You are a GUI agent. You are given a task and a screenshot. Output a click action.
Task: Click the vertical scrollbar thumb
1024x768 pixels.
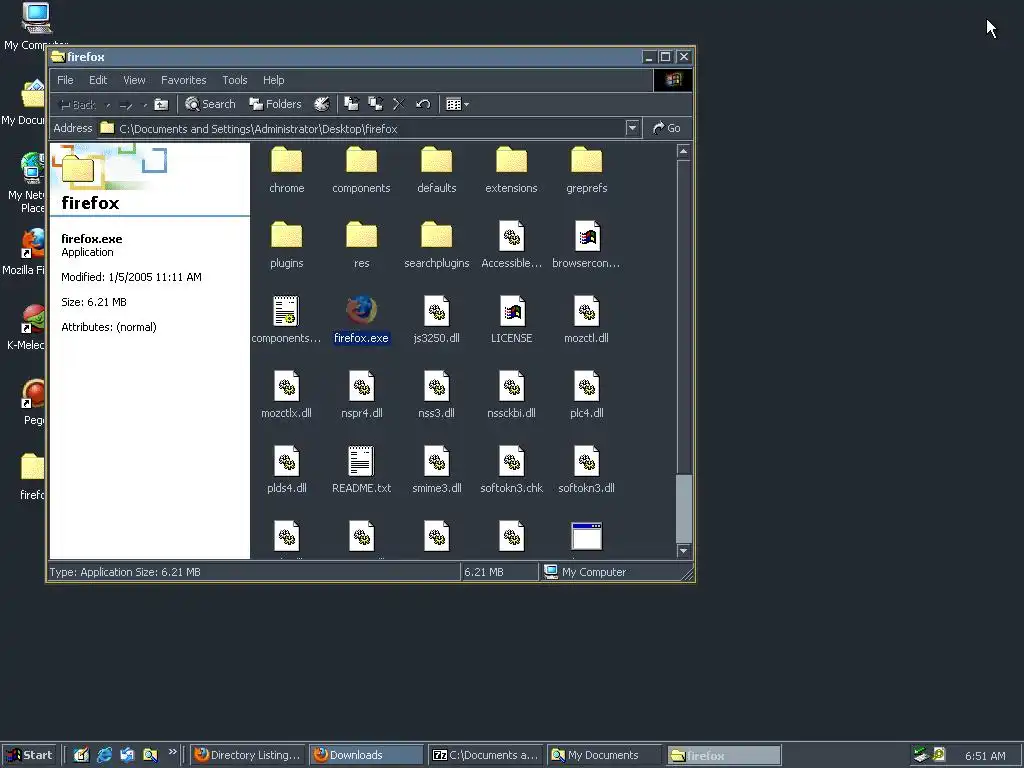[683, 508]
